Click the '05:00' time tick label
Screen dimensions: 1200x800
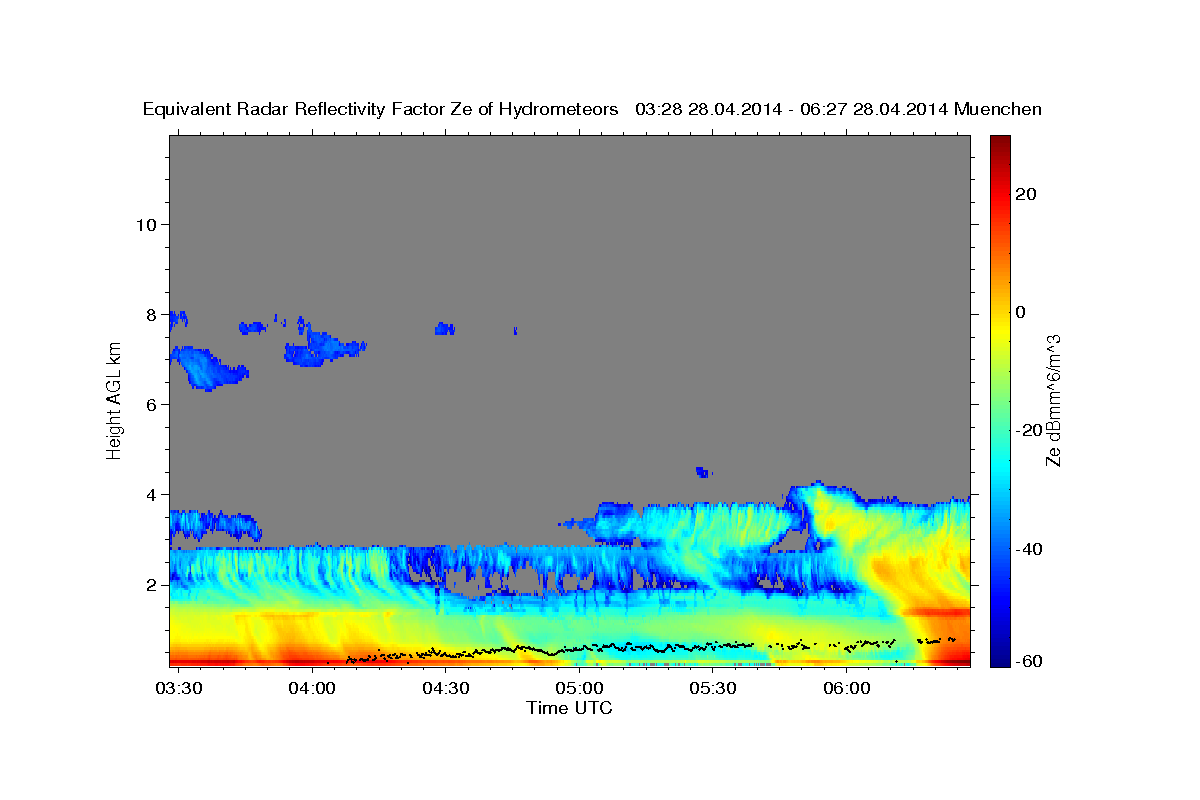[579, 688]
